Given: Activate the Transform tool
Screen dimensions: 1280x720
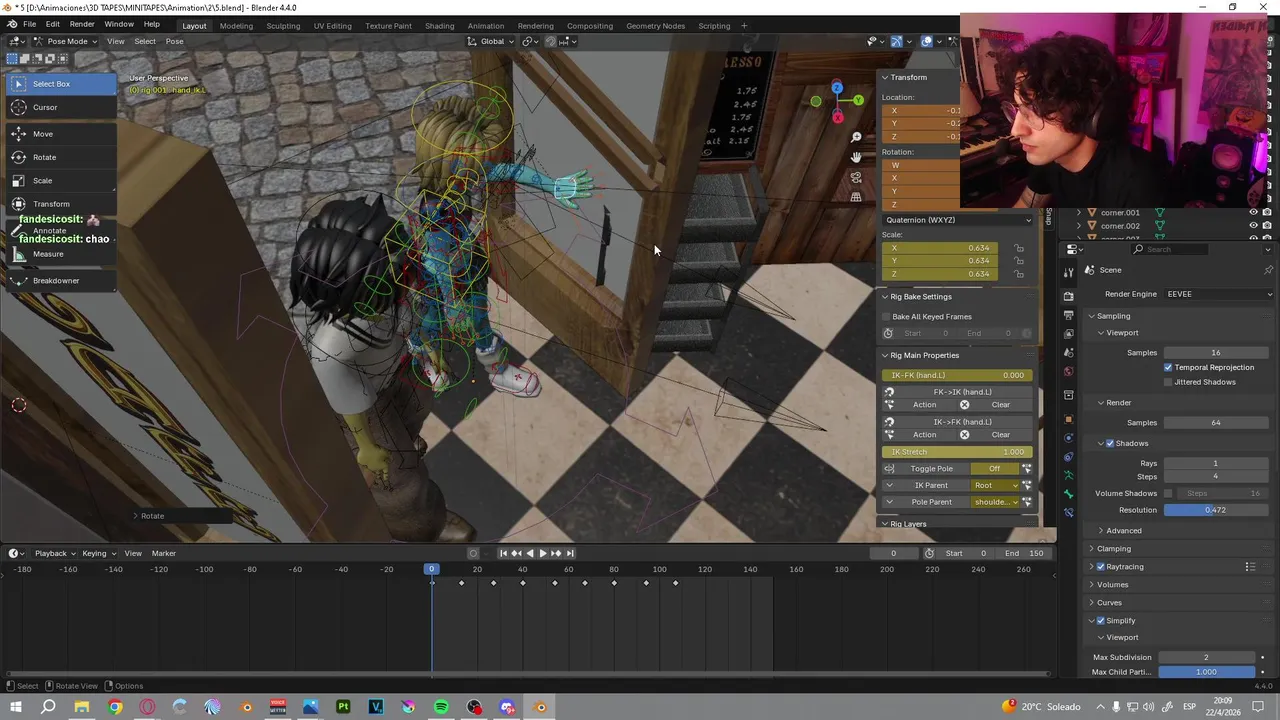Looking at the screenshot, I should click(x=60, y=204).
